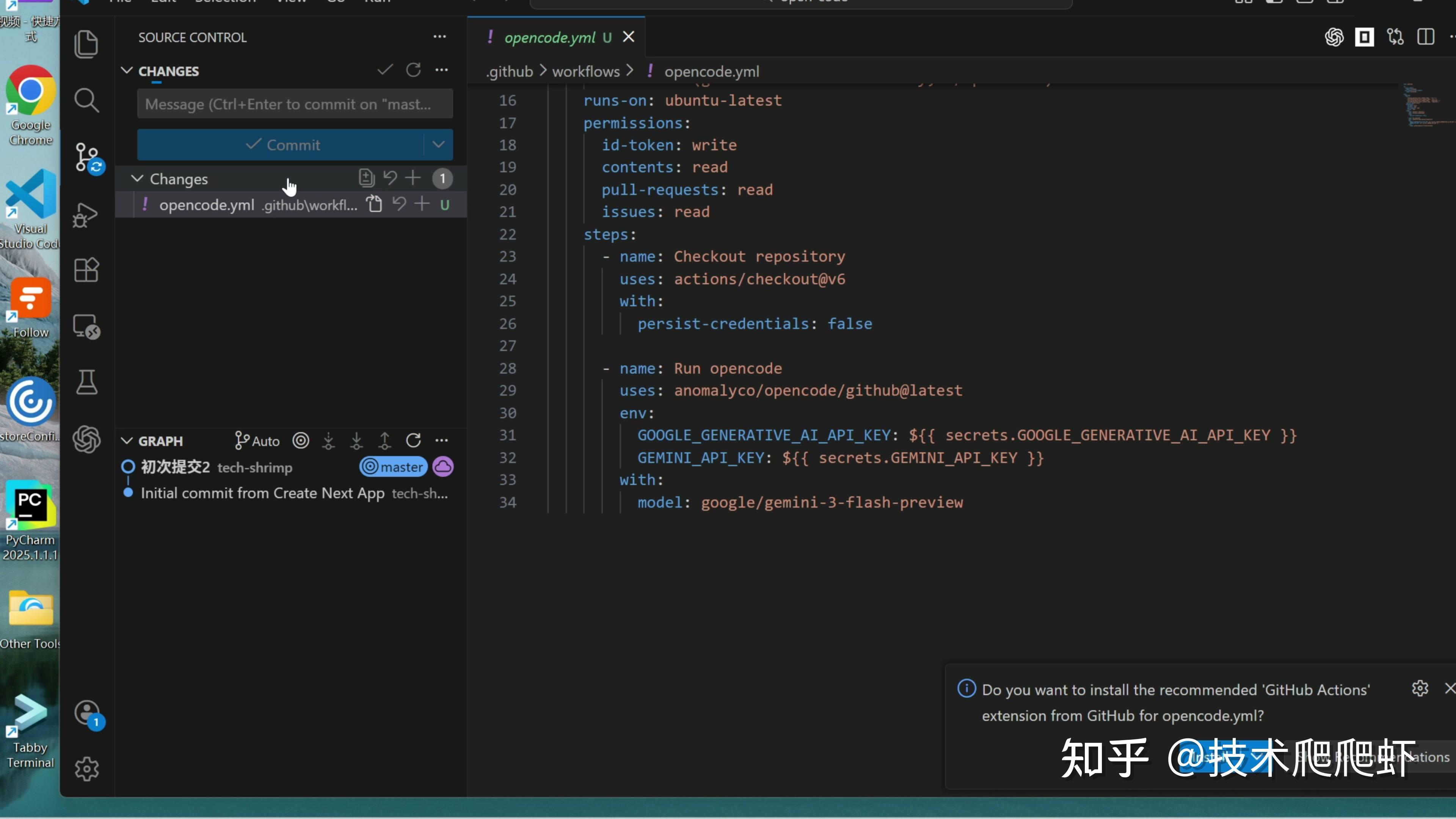Click the Fetch icon in GRAPH toolbar
The height and width of the screenshot is (819, 1456).
(x=328, y=440)
